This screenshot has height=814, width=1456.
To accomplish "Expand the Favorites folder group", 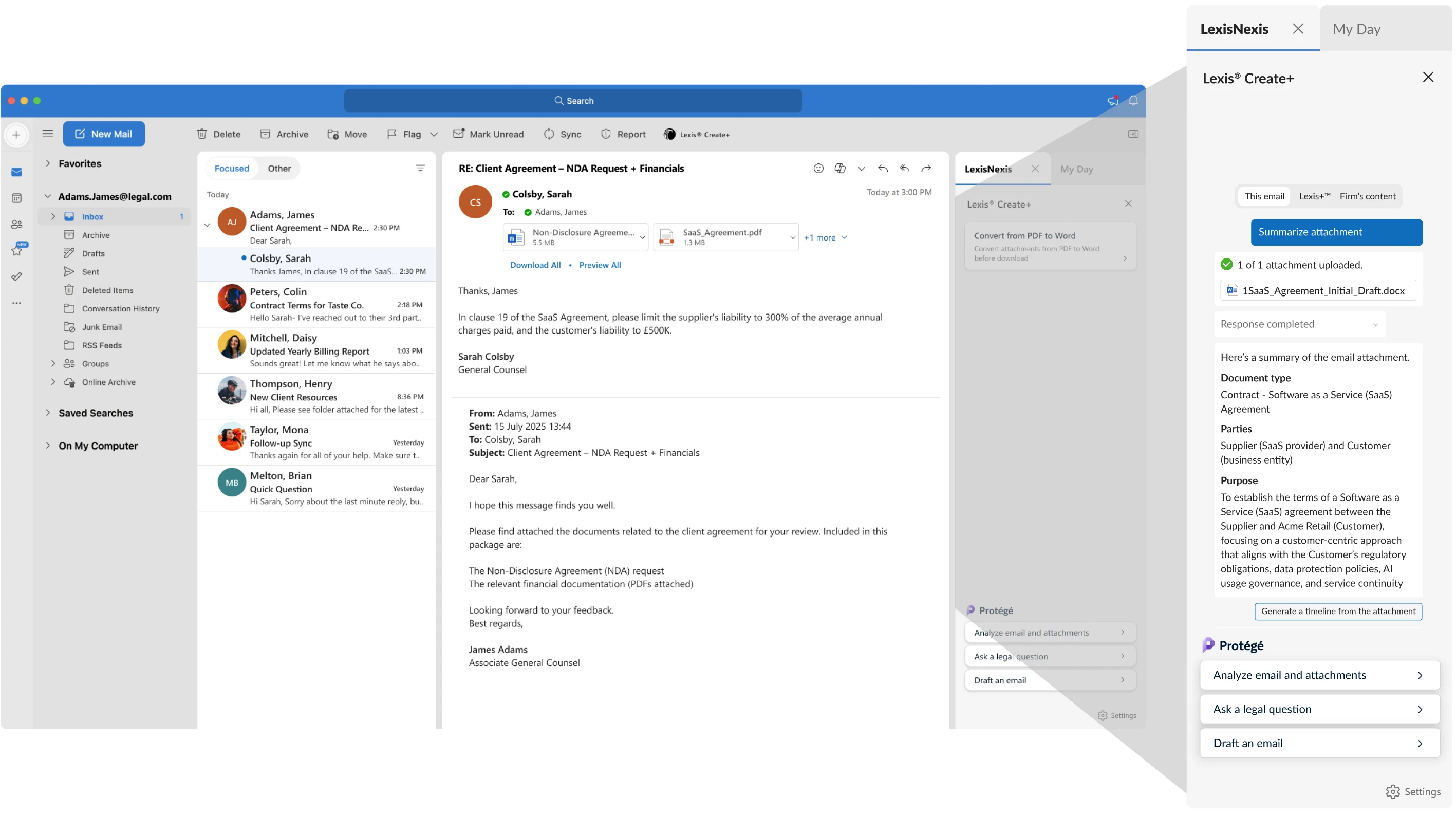I will 48,163.
